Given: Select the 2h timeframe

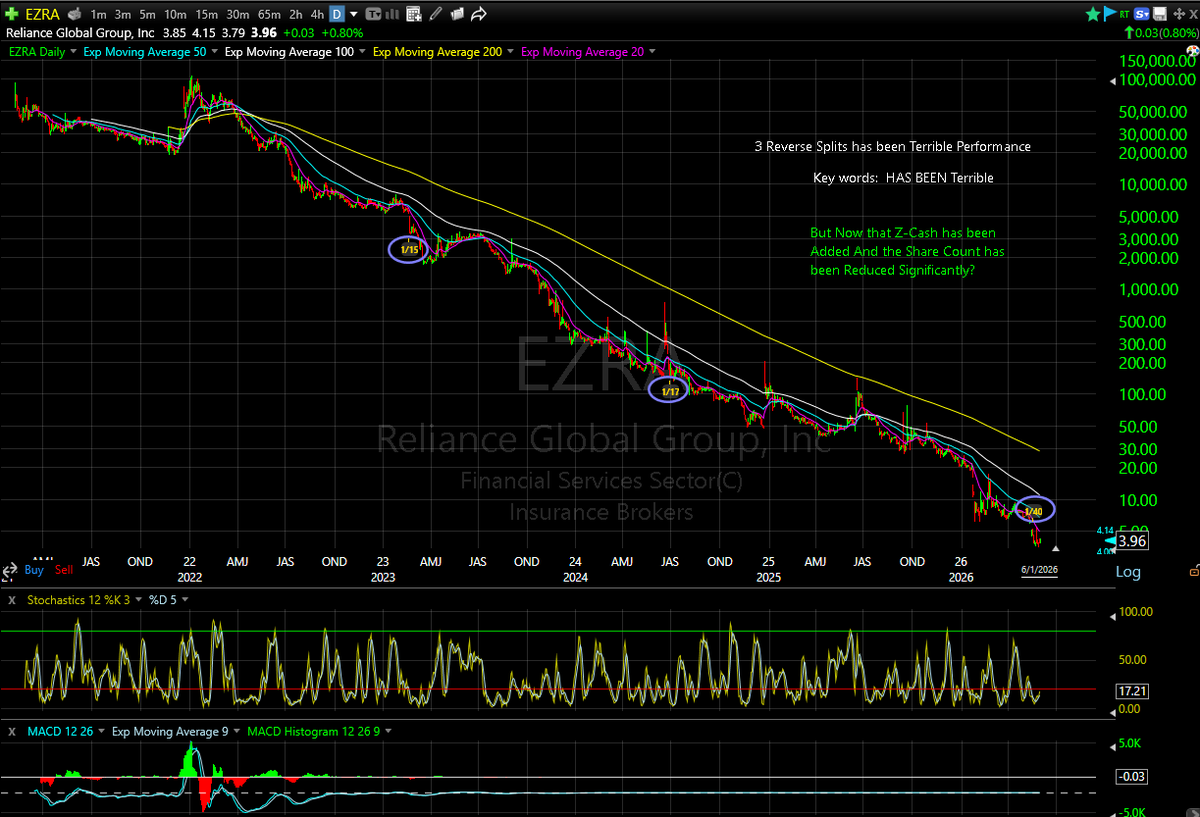Looking at the screenshot, I should pyautogui.click(x=296, y=14).
